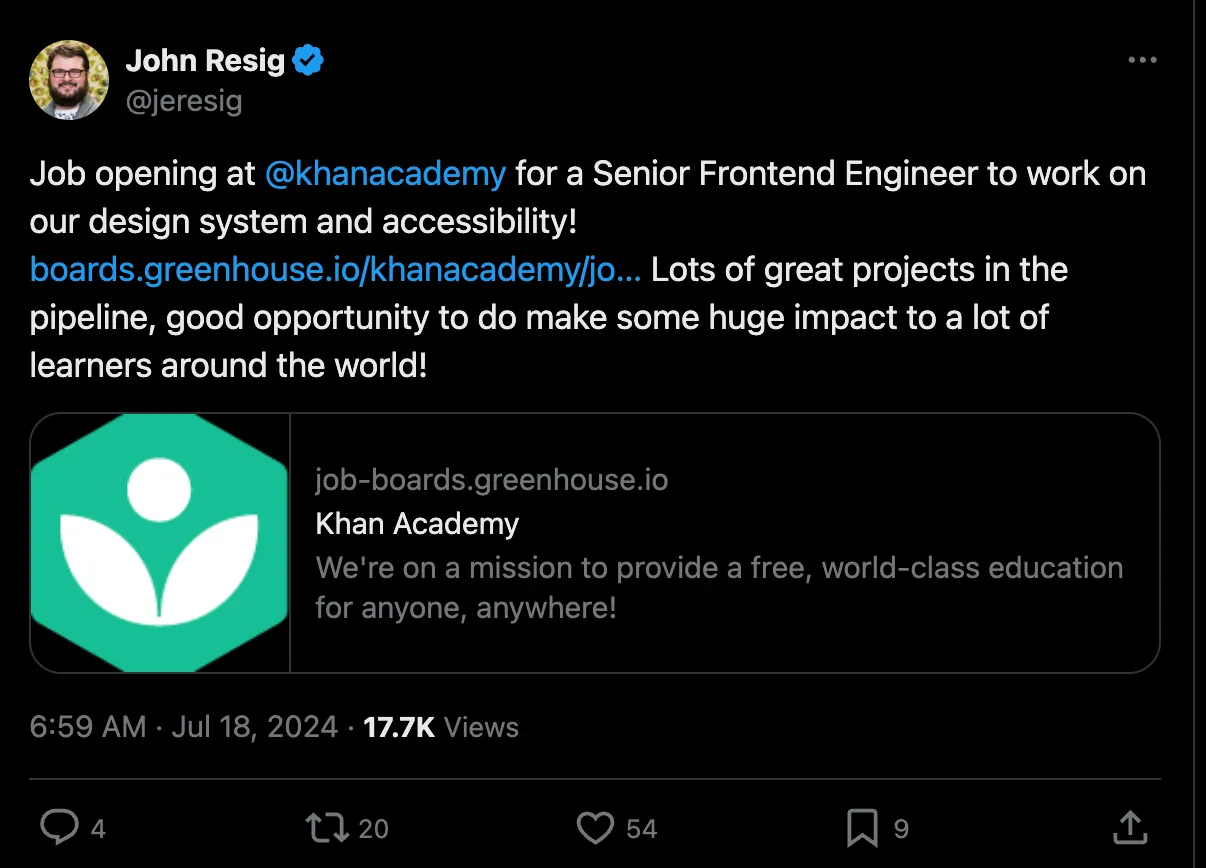Open the three-dot more options menu

(1142, 60)
